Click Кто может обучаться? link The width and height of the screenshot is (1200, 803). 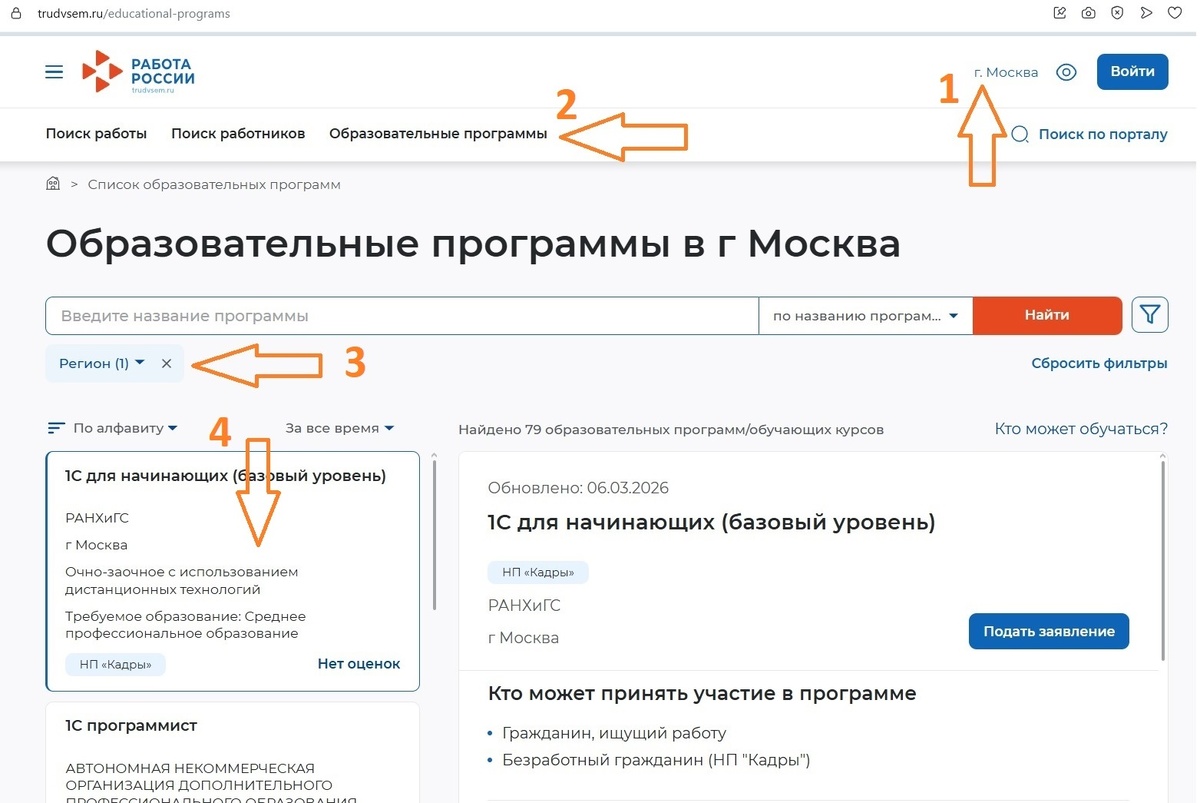click(x=1081, y=429)
